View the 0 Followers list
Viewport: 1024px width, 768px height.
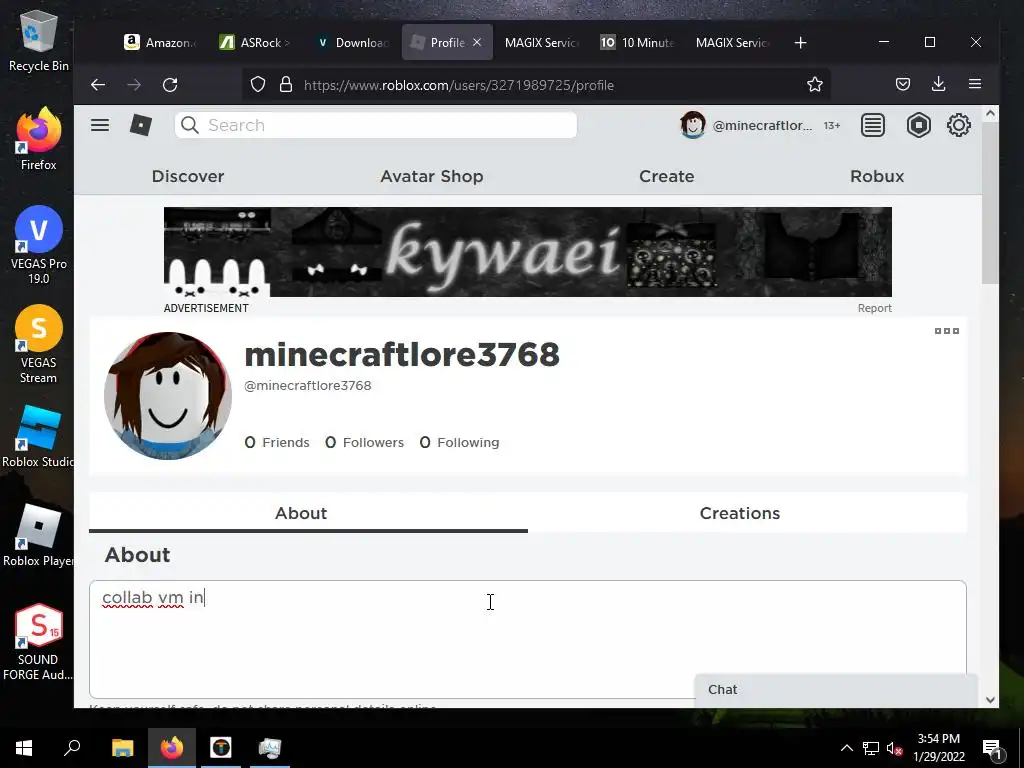click(364, 442)
